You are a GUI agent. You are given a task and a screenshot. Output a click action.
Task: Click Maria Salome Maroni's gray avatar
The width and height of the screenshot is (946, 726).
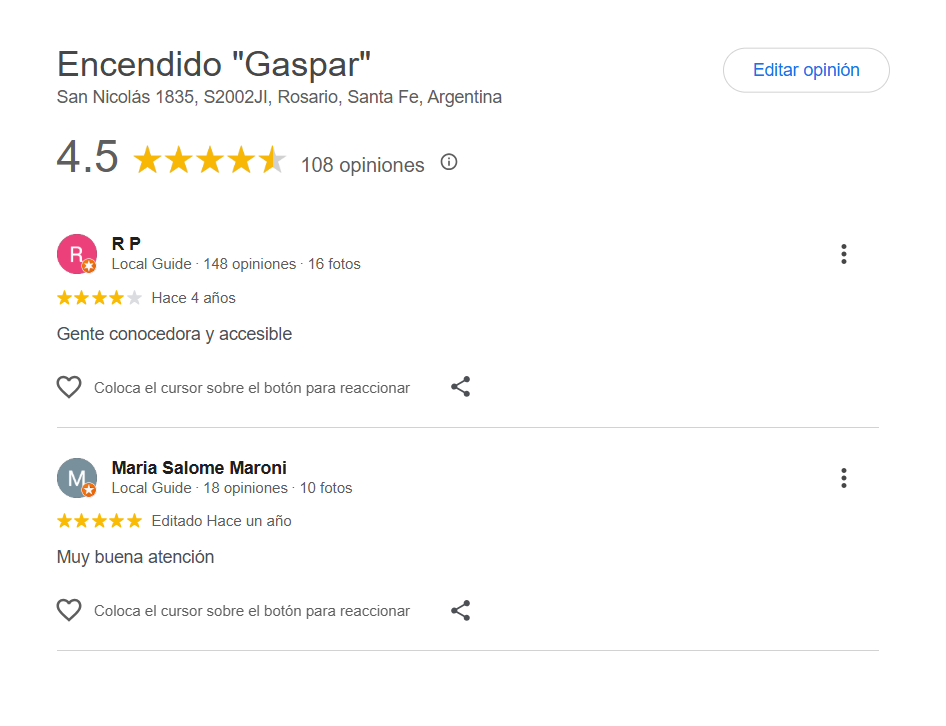(77, 478)
